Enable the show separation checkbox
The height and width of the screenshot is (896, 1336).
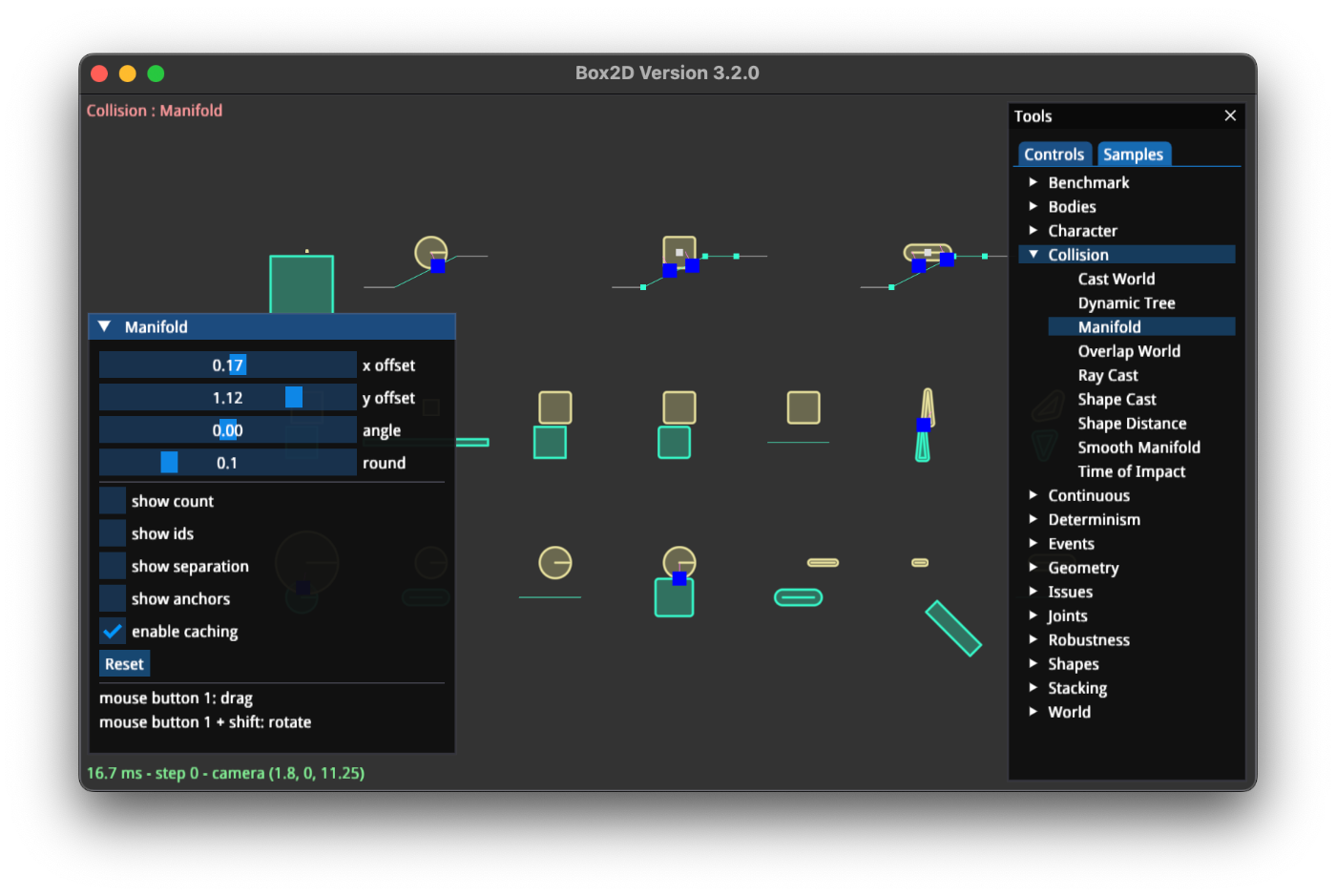click(113, 566)
